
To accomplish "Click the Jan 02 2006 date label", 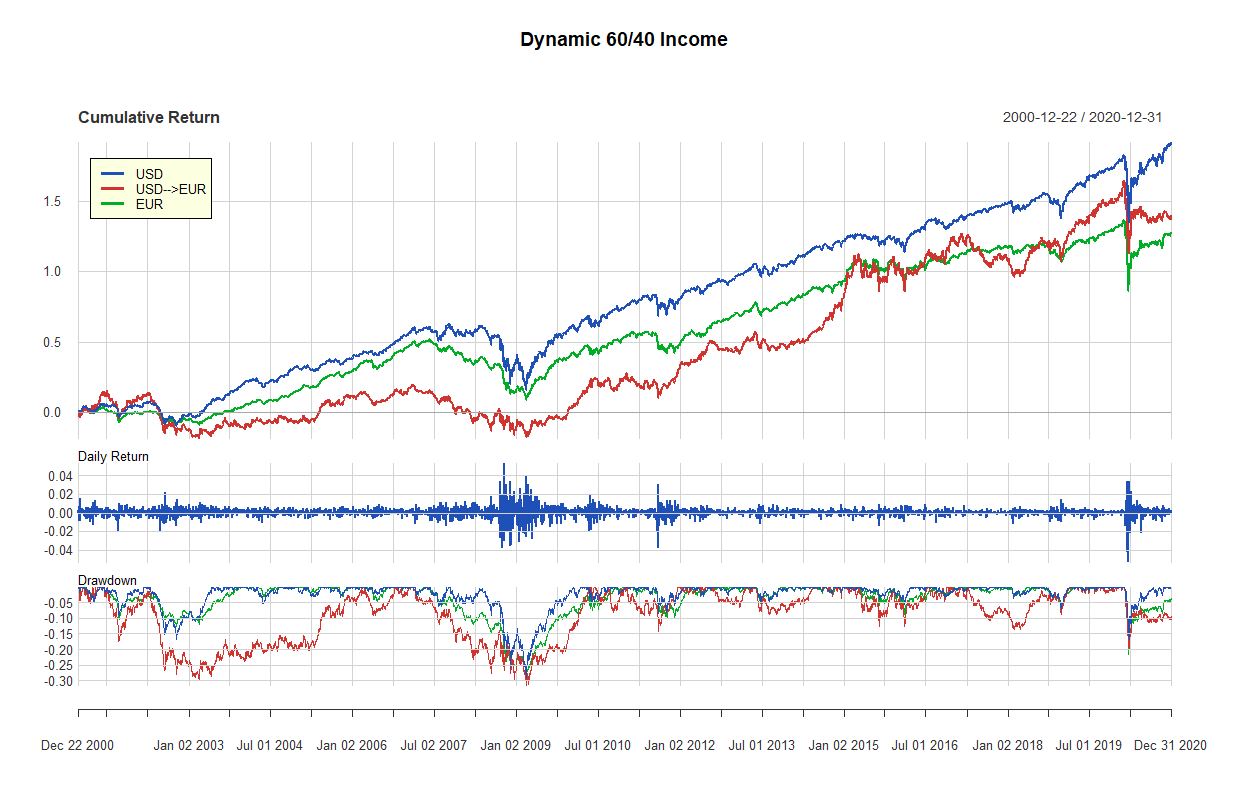I will pyautogui.click(x=351, y=746).
